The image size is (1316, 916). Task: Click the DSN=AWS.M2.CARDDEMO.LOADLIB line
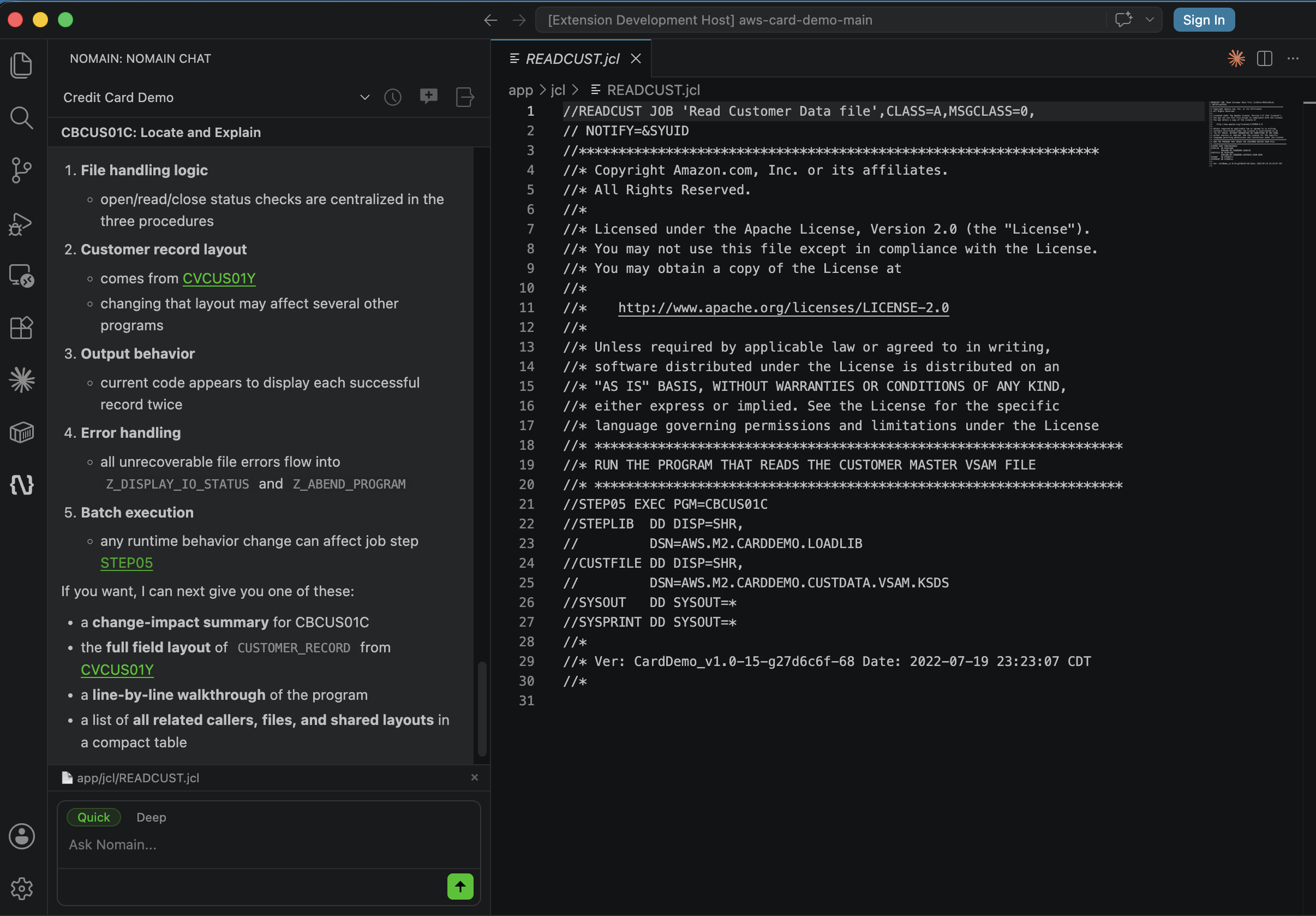click(713, 543)
